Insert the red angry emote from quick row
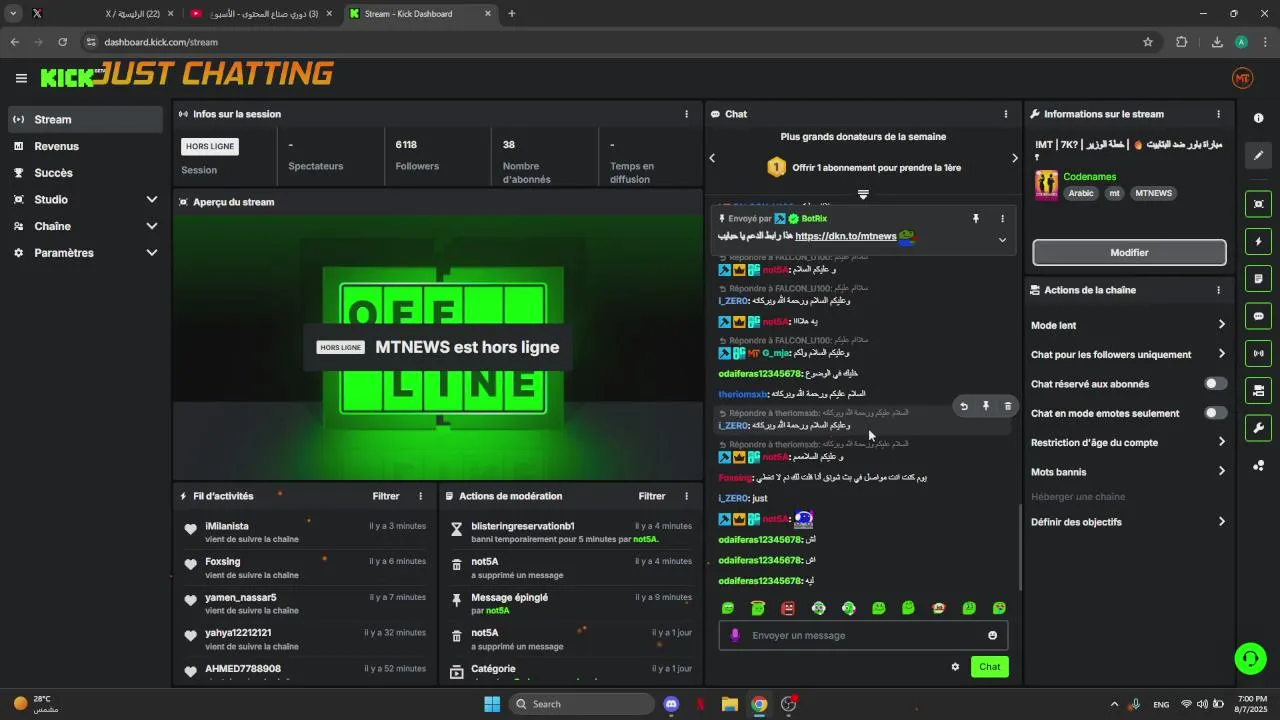 [788, 608]
